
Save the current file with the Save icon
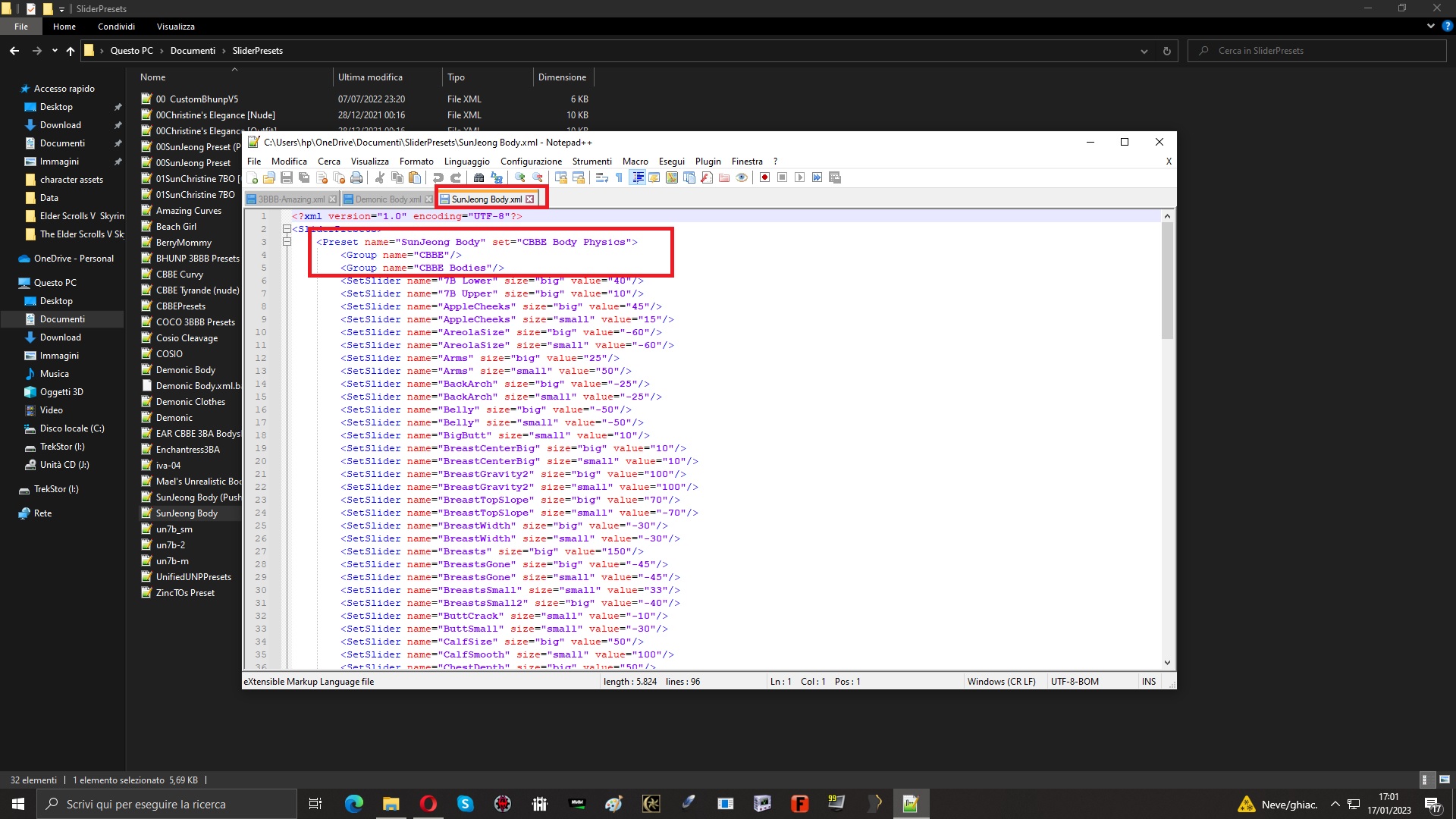point(287,177)
